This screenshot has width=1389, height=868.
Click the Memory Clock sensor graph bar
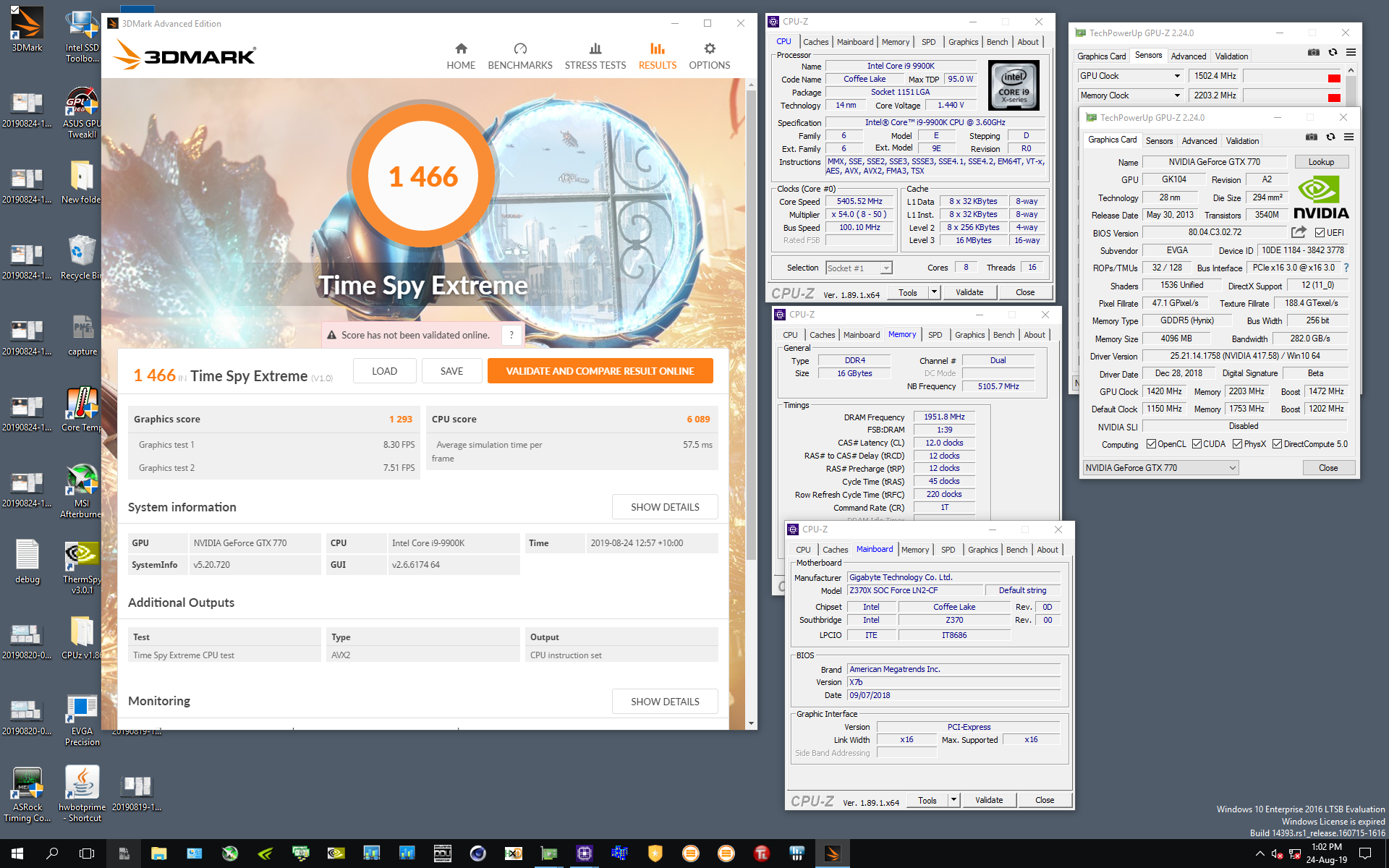pyautogui.click(x=1293, y=95)
